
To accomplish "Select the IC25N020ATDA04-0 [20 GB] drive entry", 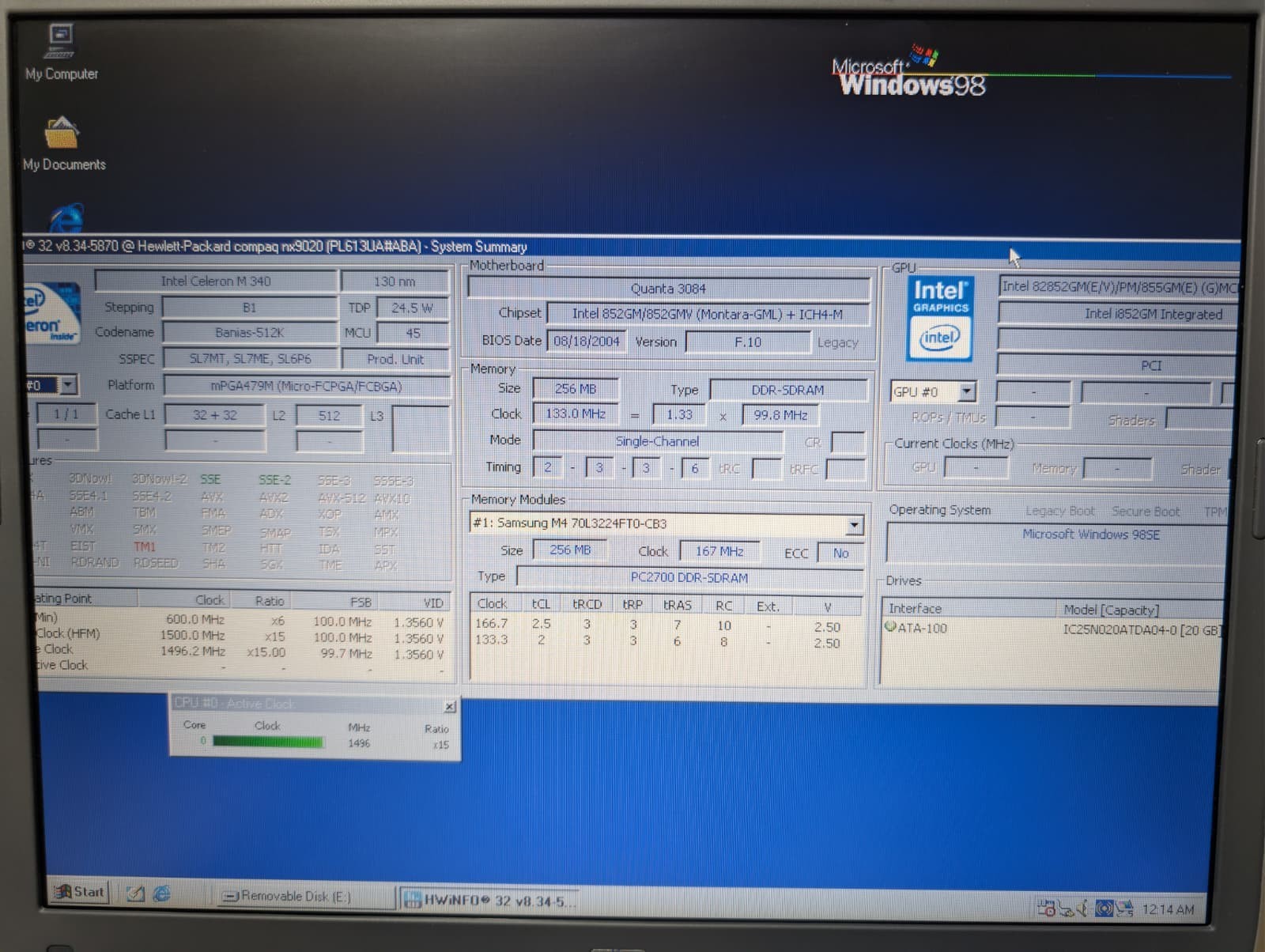I will click(x=1141, y=630).
